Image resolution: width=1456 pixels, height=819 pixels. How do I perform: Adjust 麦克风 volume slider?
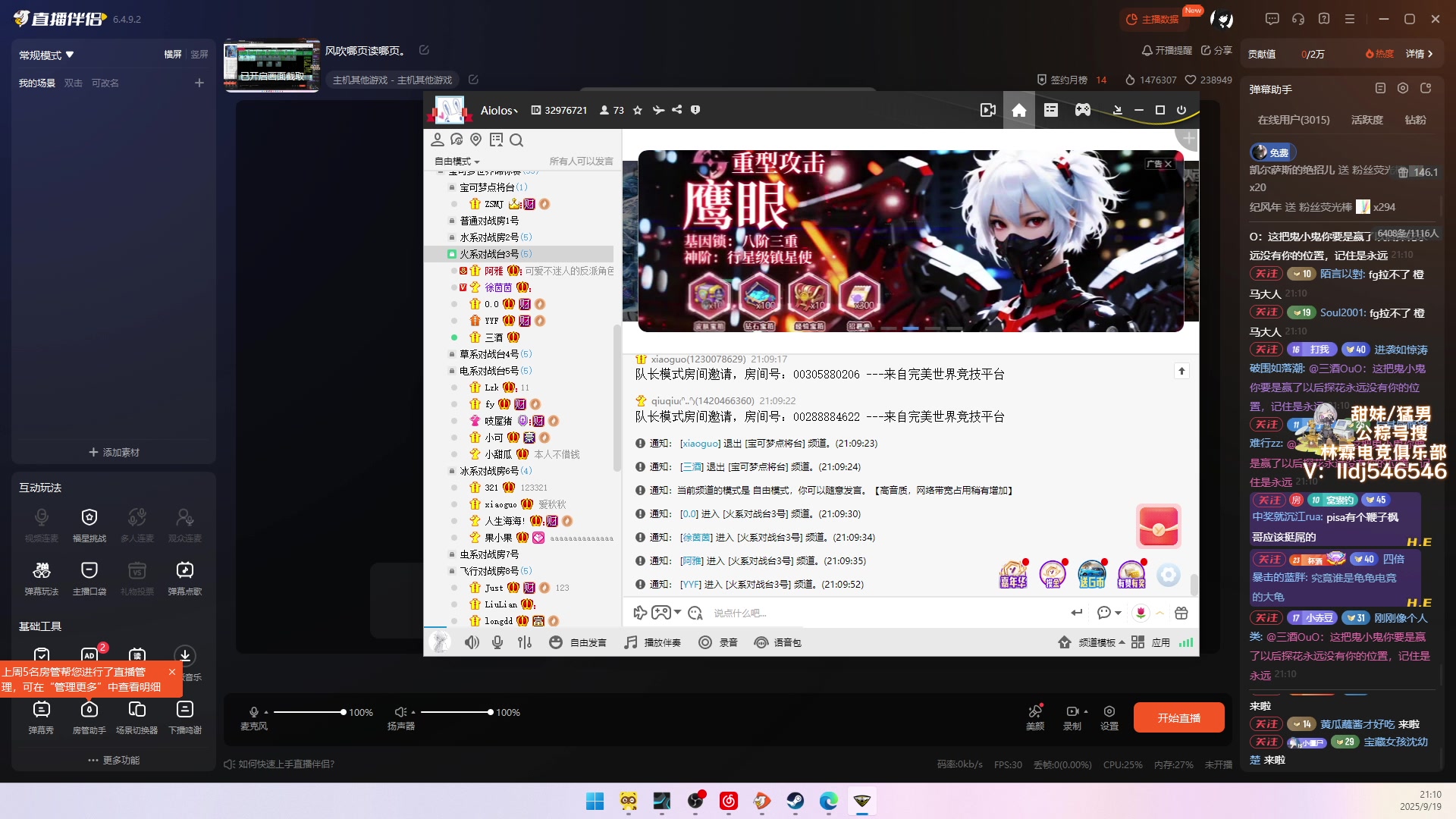click(309, 712)
